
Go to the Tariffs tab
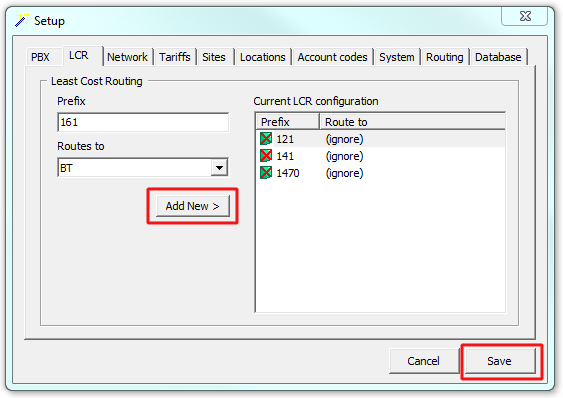pyautogui.click(x=175, y=57)
